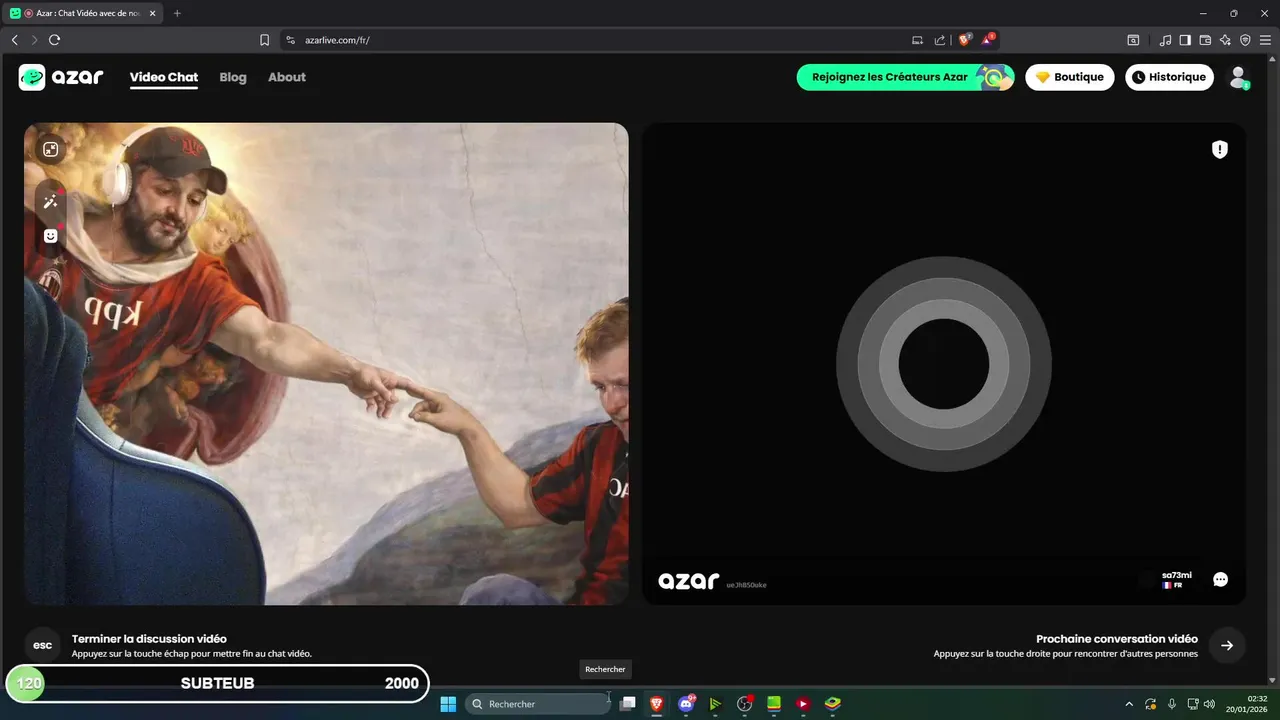
Task: Click the red play-button app taskbar icon
Action: tap(802, 704)
